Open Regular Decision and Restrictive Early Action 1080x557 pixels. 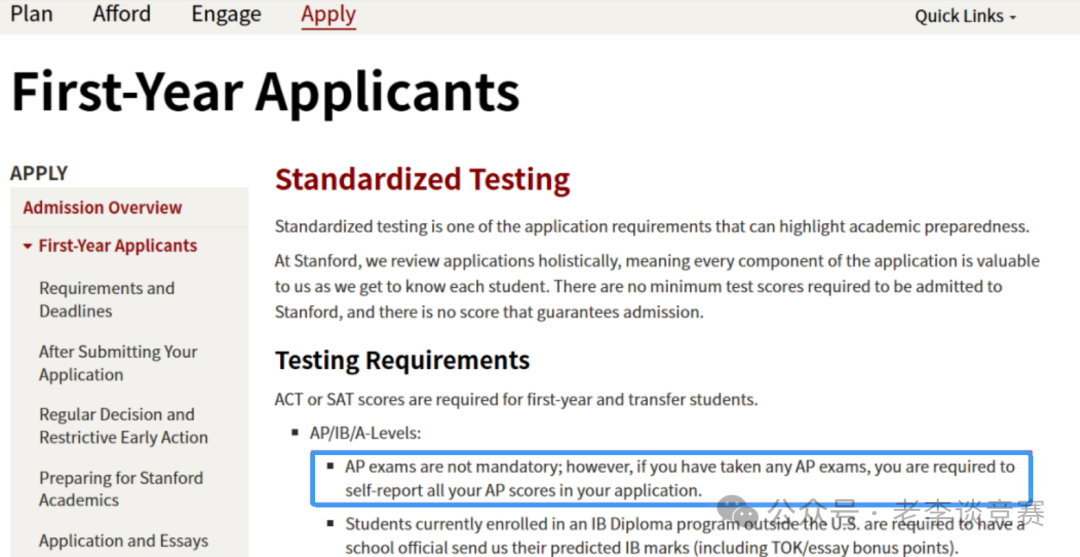[123, 426]
